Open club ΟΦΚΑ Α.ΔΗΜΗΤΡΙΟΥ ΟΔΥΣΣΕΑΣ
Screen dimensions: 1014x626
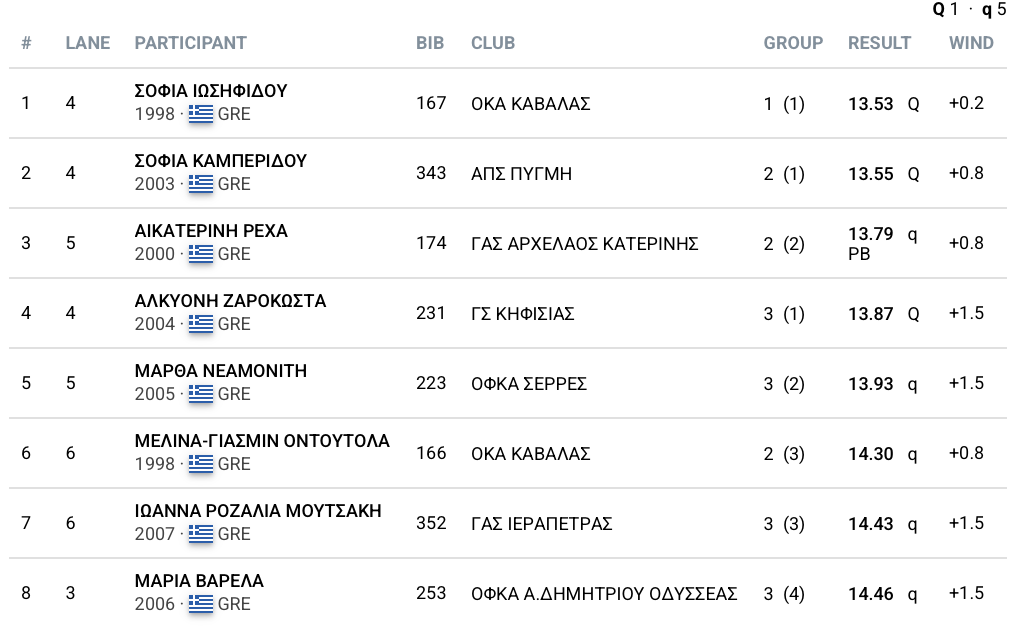tap(604, 594)
